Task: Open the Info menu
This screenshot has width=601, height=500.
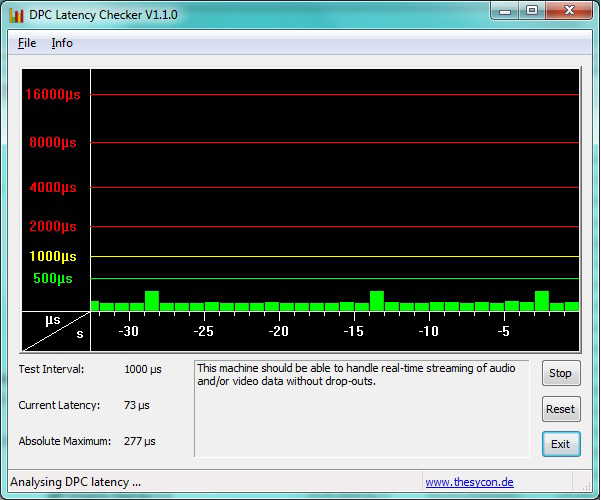Action: [x=62, y=43]
